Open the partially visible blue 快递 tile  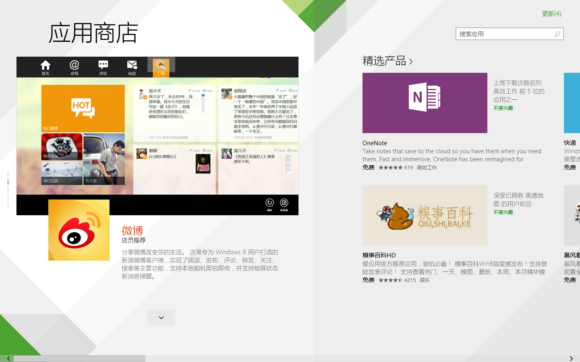pos(572,103)
